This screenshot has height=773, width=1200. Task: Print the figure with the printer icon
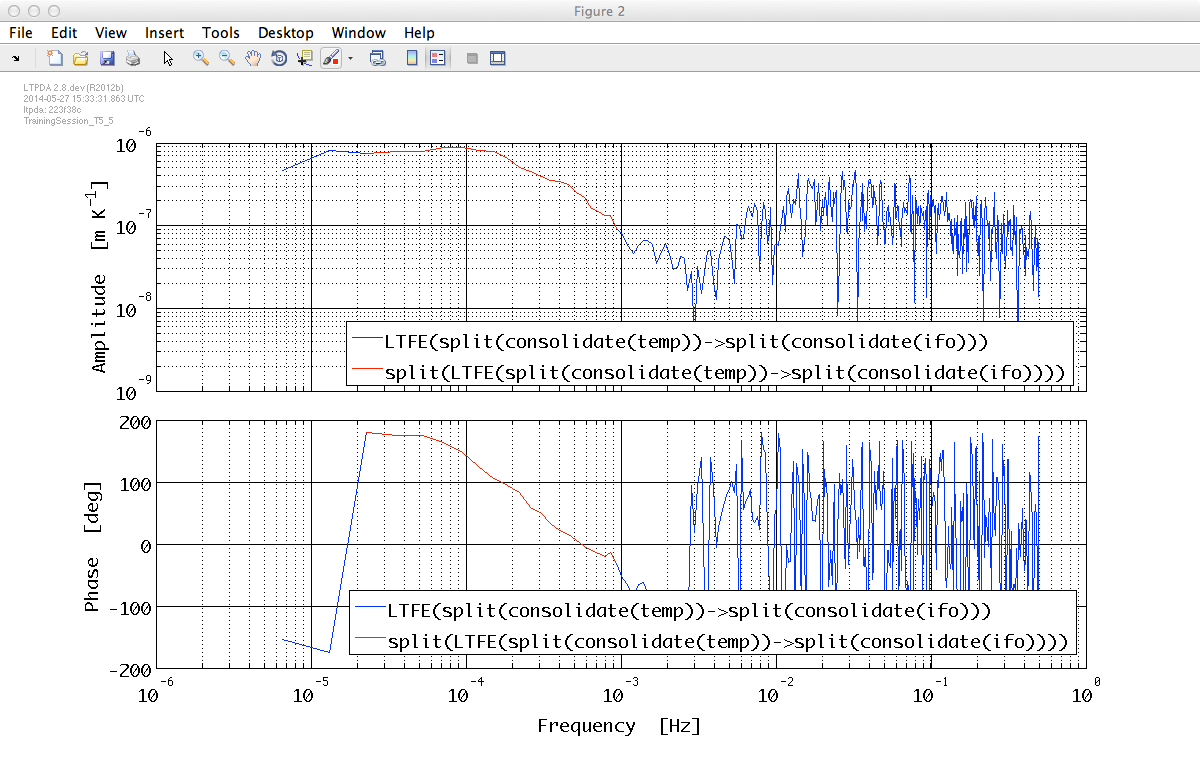(132, 58)
